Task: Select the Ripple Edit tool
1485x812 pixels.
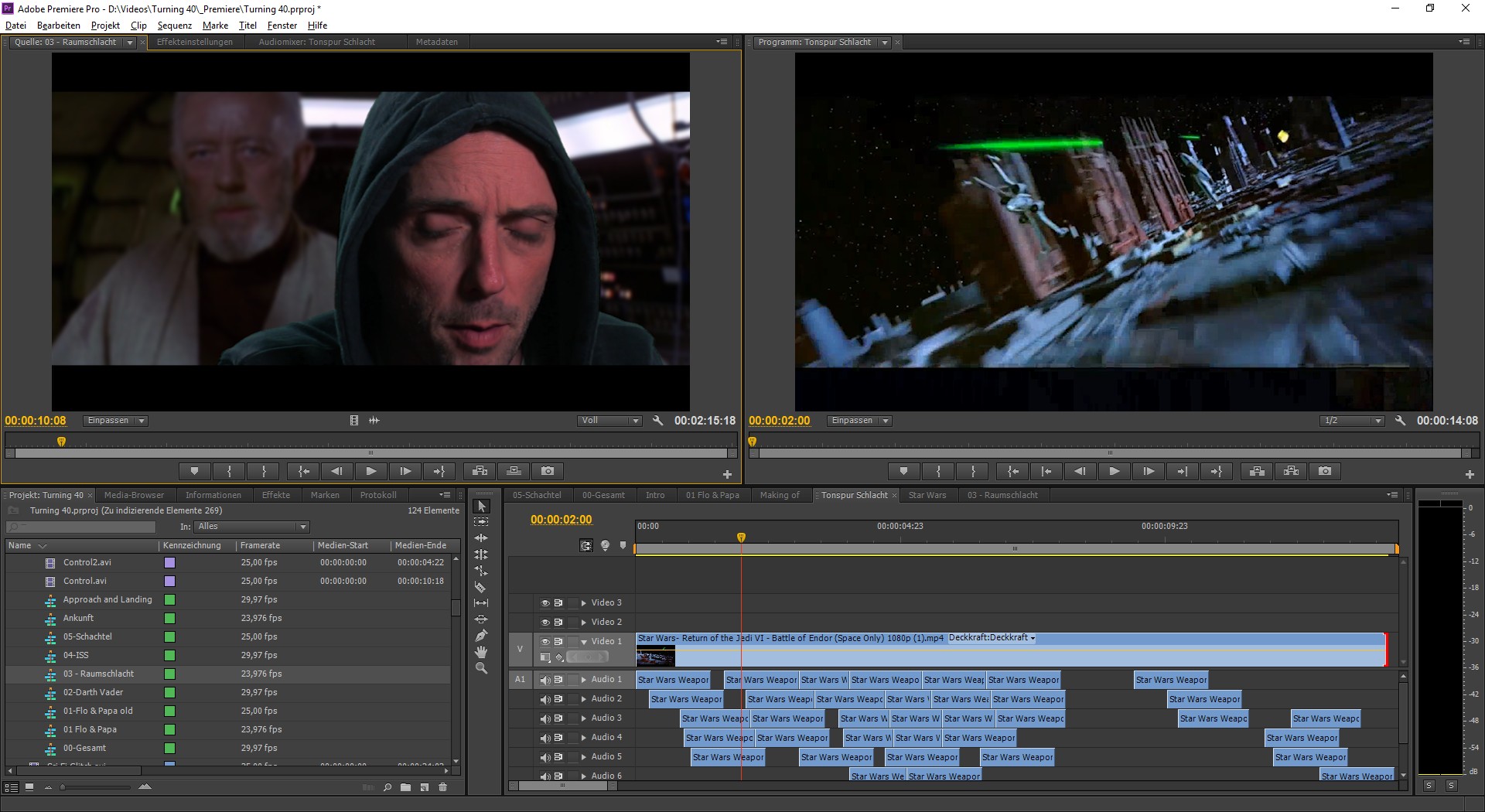Action: click(x=481, y=538)
